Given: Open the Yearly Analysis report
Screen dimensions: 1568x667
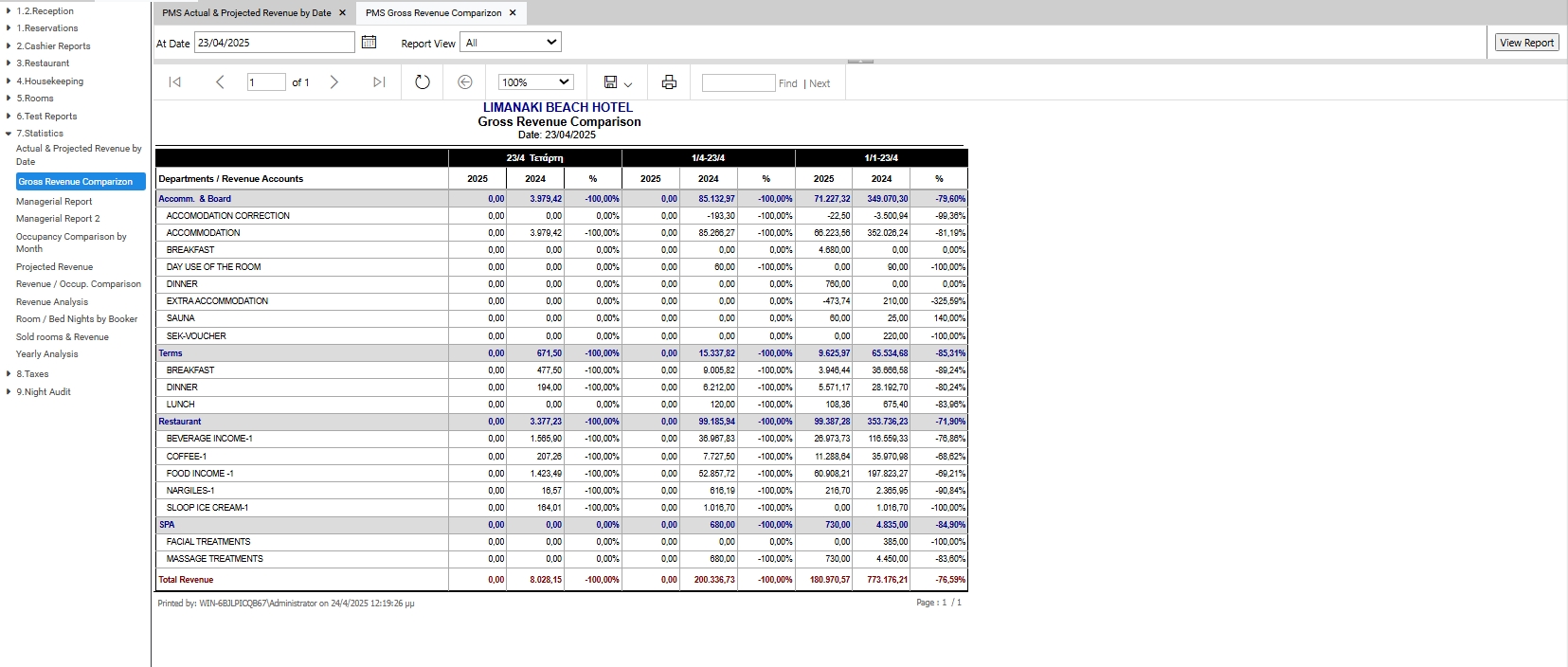Looking at the screenshot, I should pos(47,353).
